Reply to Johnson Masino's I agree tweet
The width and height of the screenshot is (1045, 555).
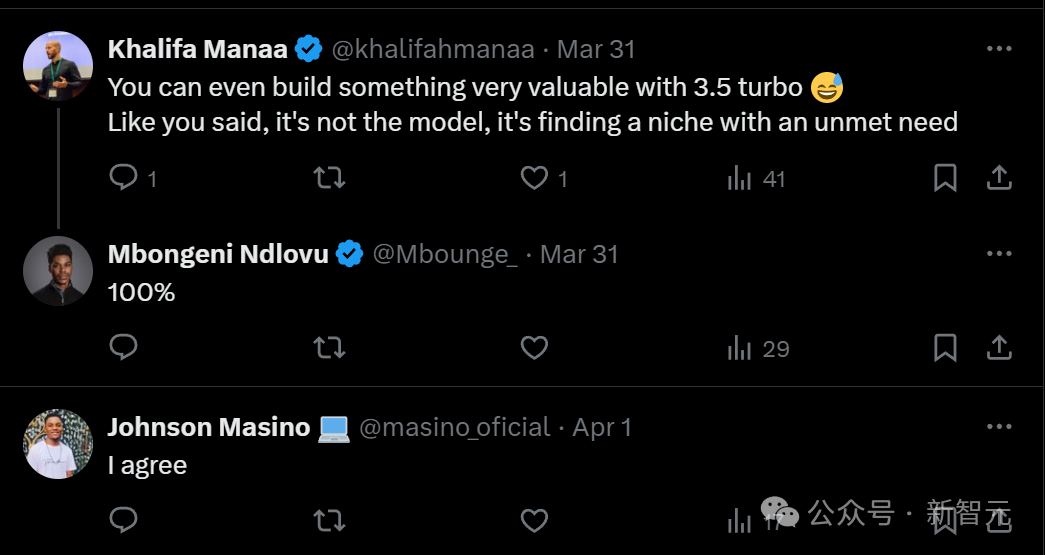(x=124, y=520)
